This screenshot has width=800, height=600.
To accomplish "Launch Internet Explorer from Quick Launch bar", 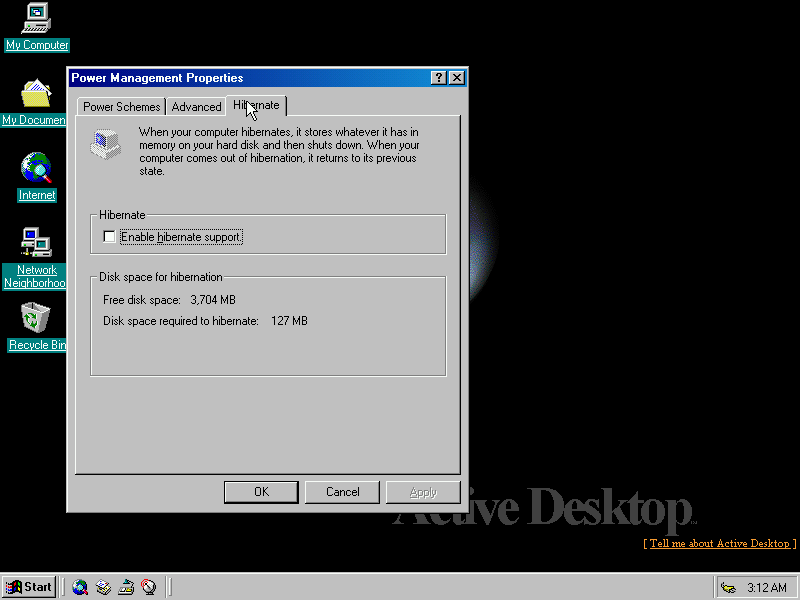I will 80,587.
